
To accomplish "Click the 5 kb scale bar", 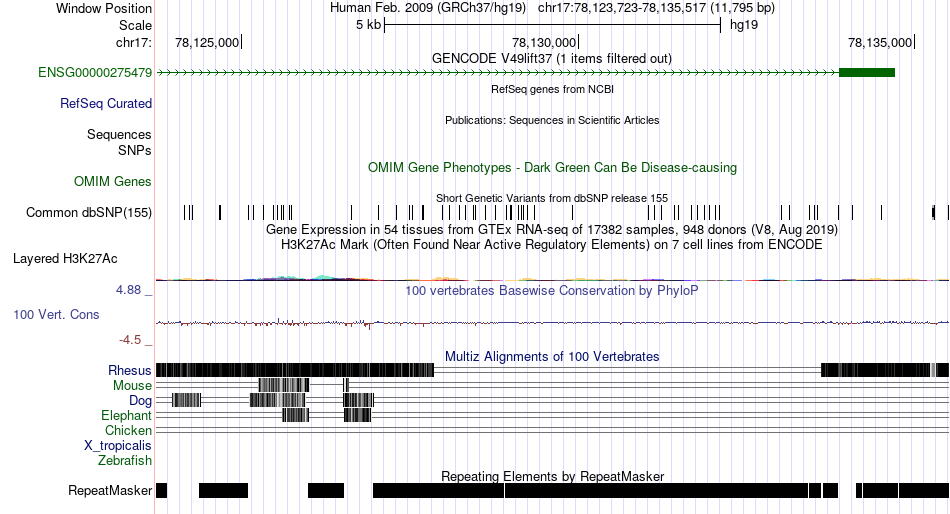I will [553, 25].
